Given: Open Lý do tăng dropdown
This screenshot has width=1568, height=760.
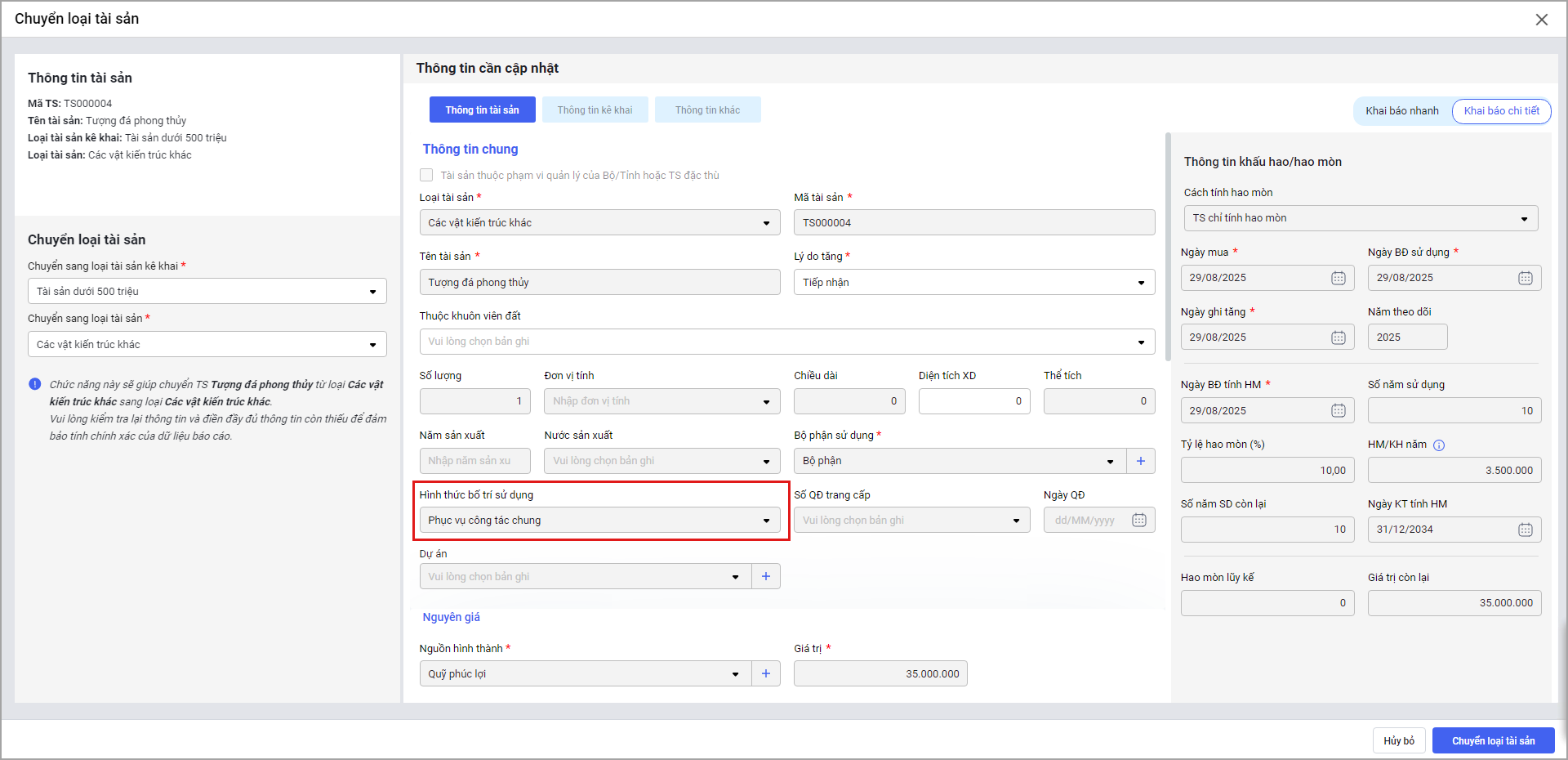Looking at the screenshot, I should point(973,283).
